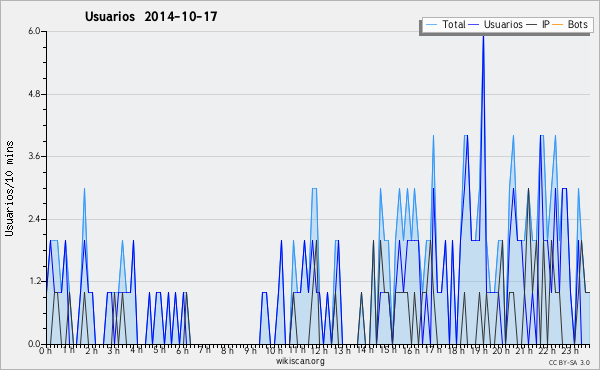Select the 'Total' legend entry

(x=453, y=24)
